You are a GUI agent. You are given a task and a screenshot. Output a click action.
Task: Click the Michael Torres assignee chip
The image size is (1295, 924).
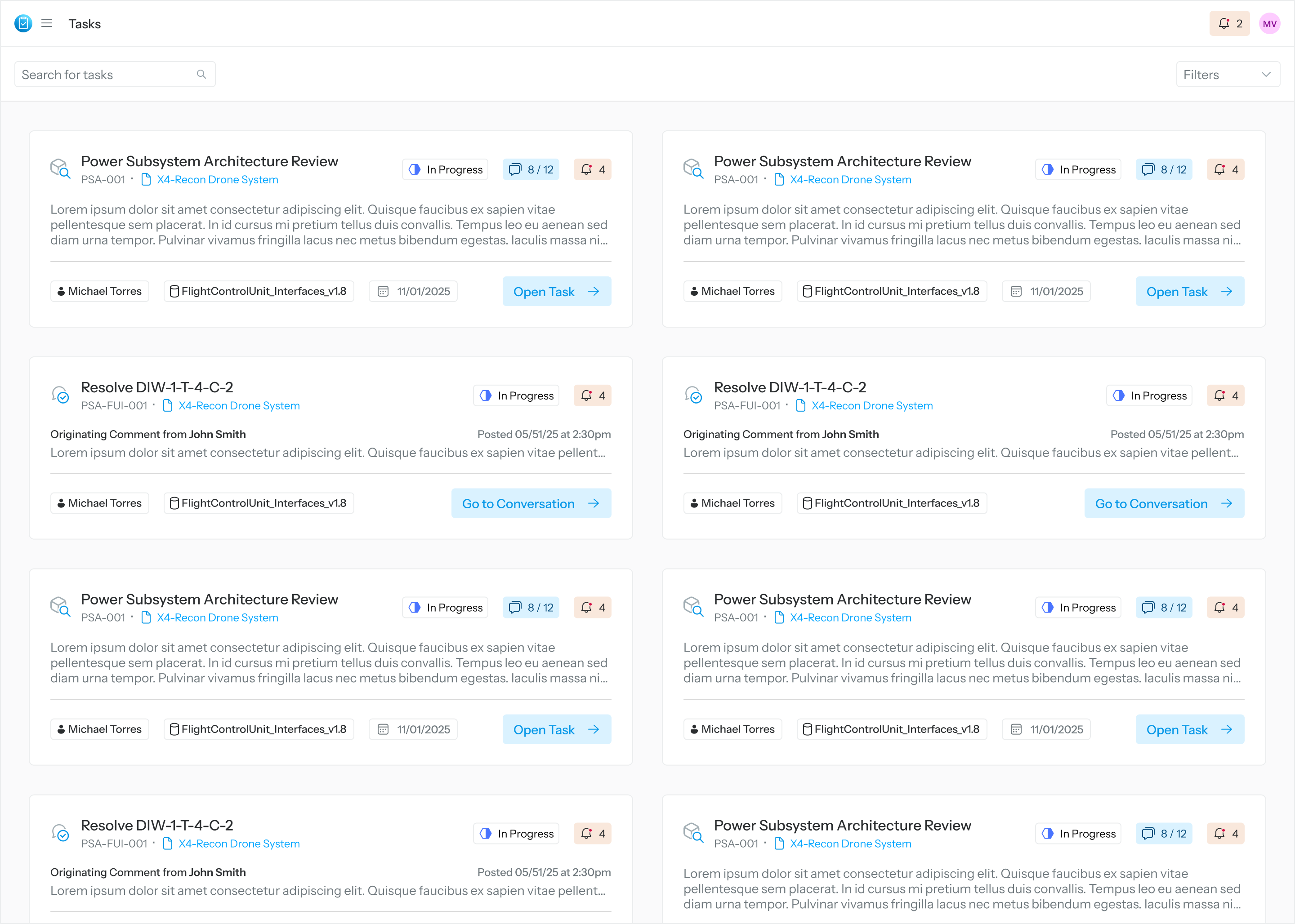click(x=100, y=291)
